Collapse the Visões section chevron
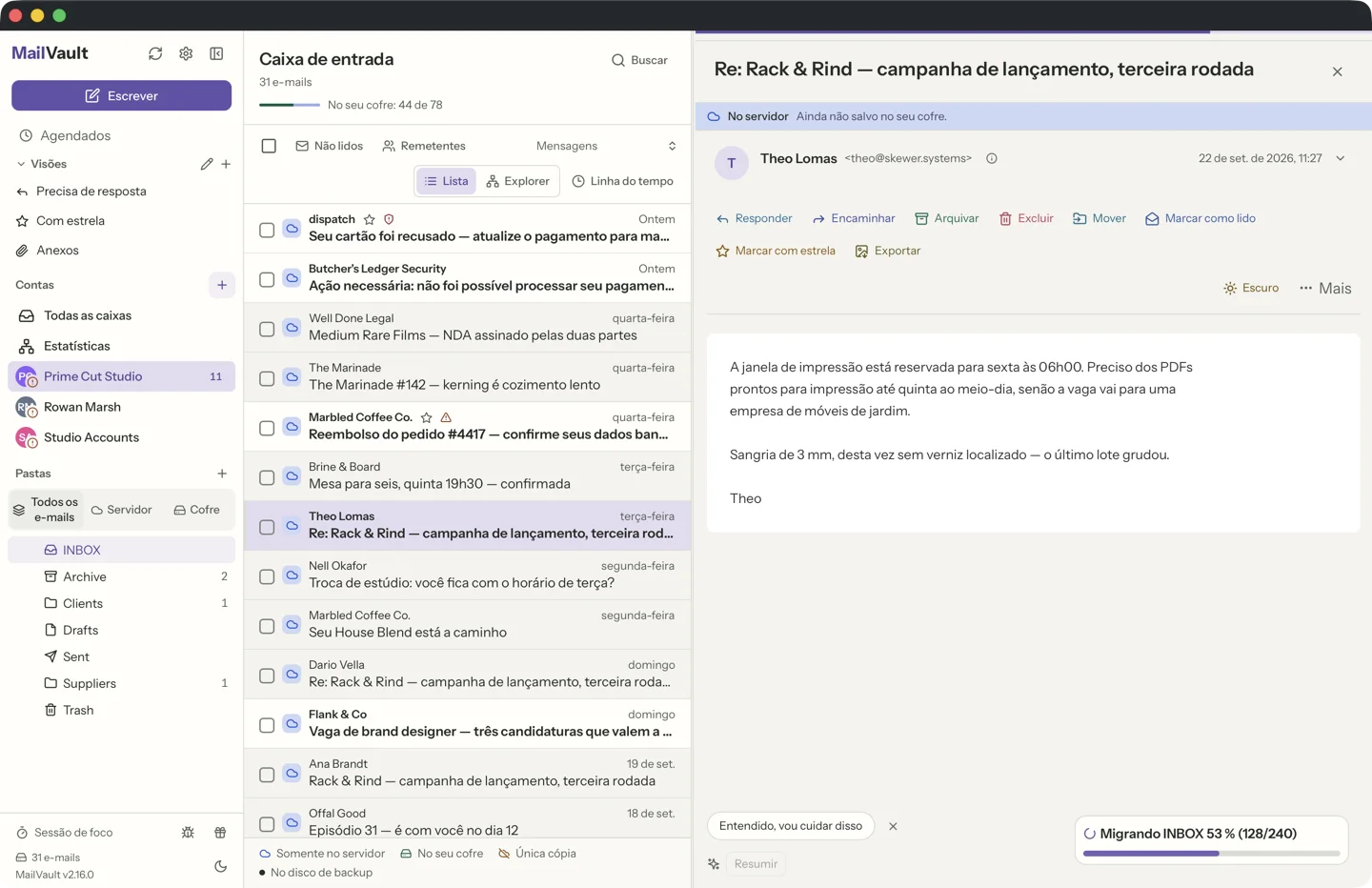The height and width of the screenshot is (888, 1372). [x=21, y=164]
